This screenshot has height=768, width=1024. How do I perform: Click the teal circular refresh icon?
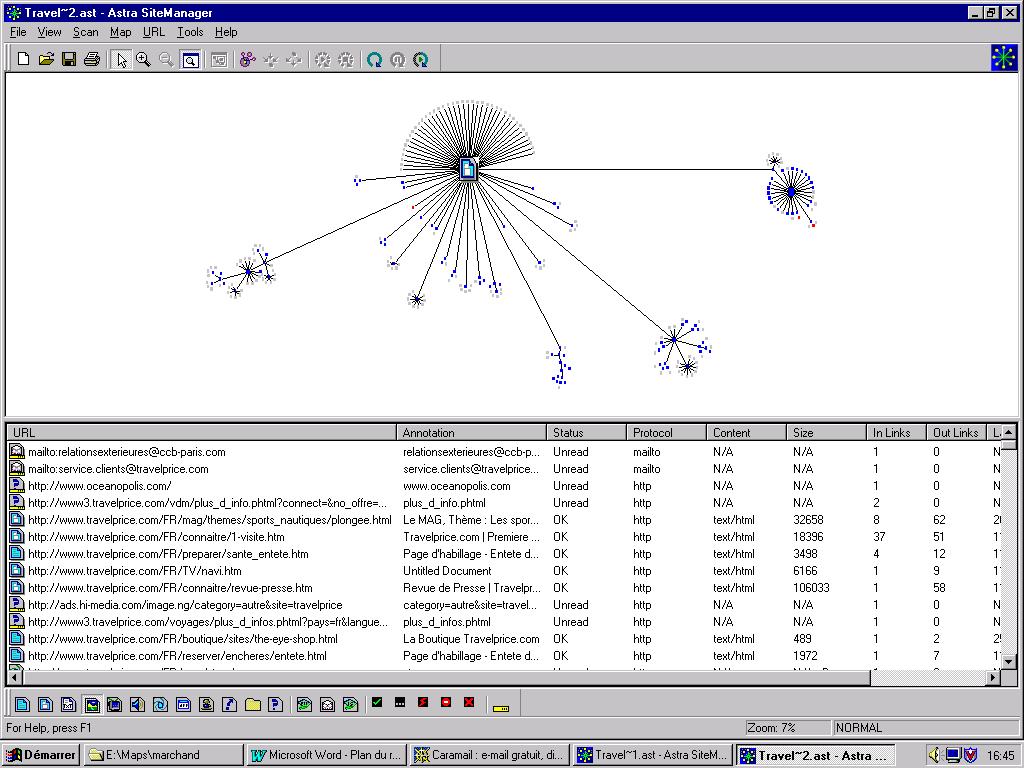[374, 59]
